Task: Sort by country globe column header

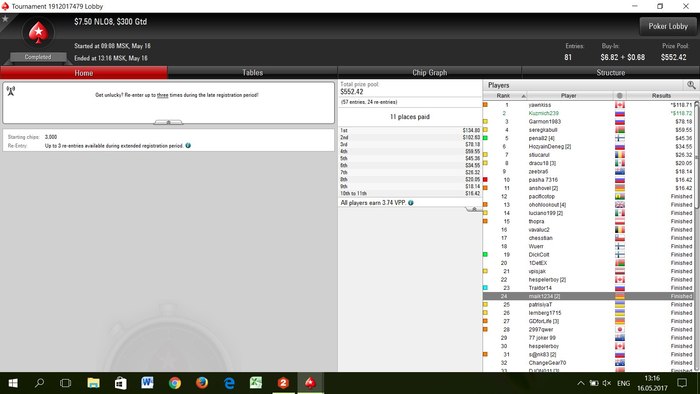Action: point(619,95)
